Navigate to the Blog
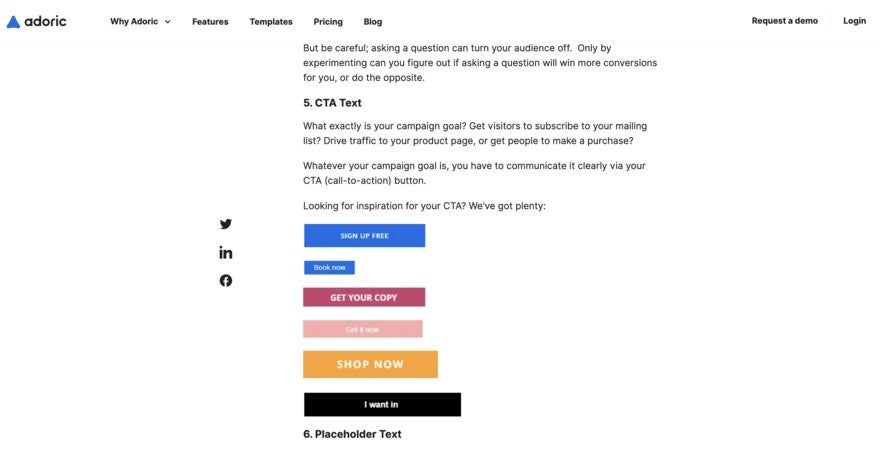 pos(373,21)
